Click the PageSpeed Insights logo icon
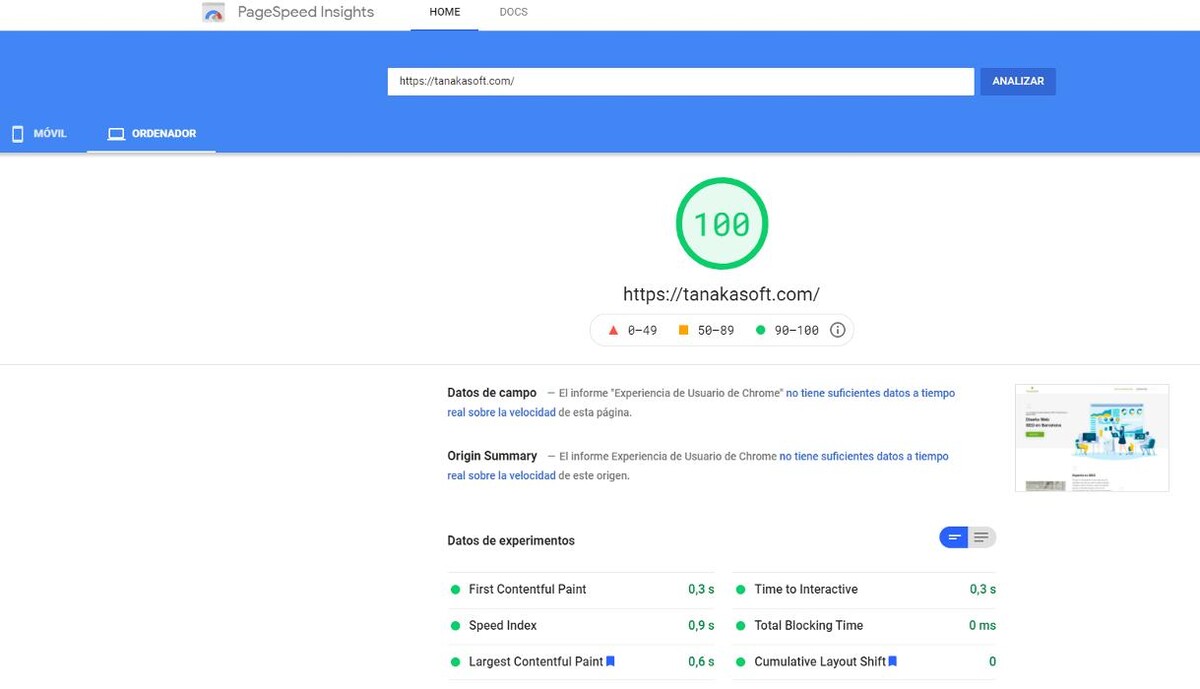1200x689 pixels. (x=213, y=13)
